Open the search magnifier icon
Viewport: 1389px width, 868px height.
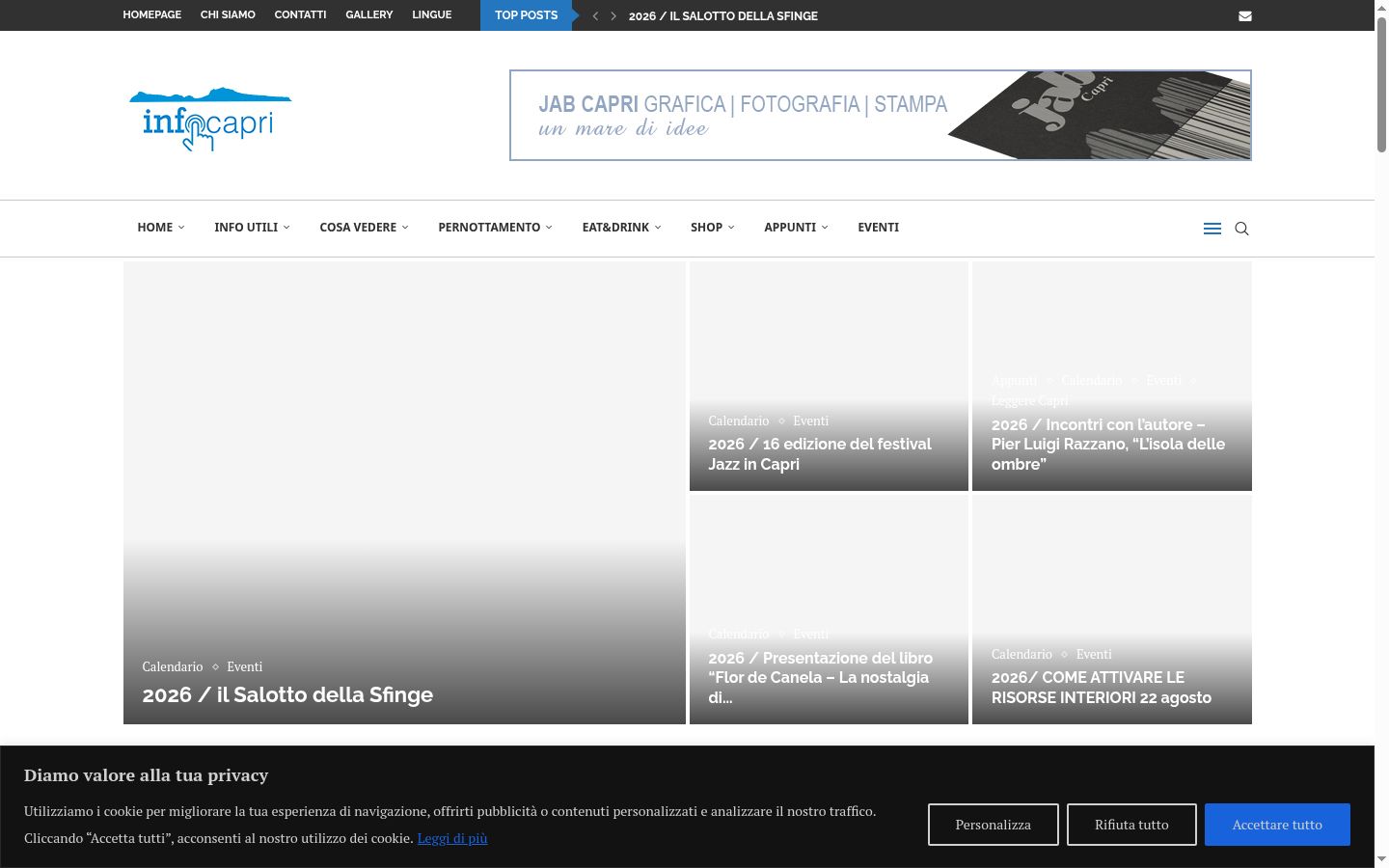1241,229
